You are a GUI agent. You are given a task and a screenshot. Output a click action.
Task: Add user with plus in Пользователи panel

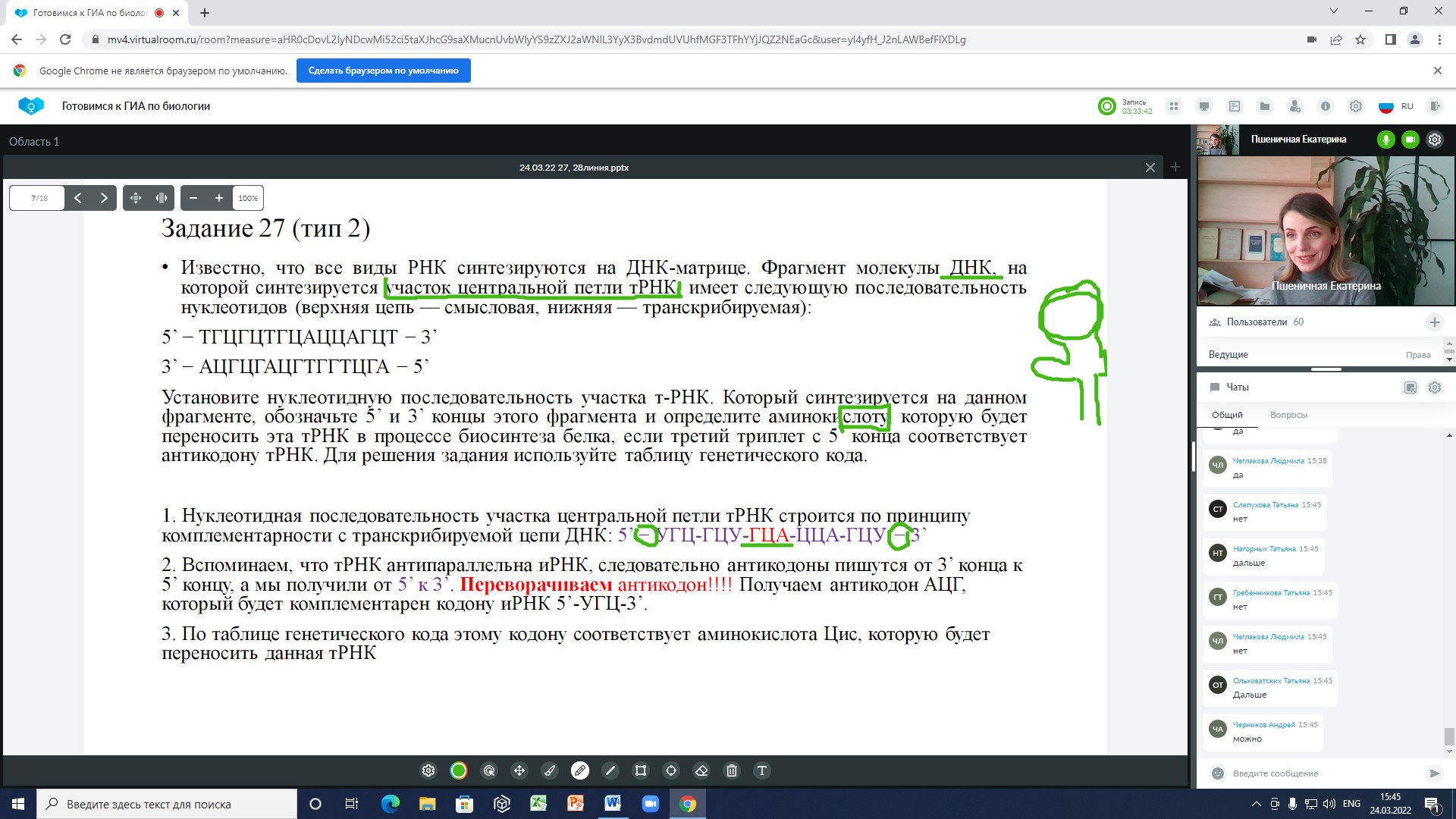point(1435,322)
